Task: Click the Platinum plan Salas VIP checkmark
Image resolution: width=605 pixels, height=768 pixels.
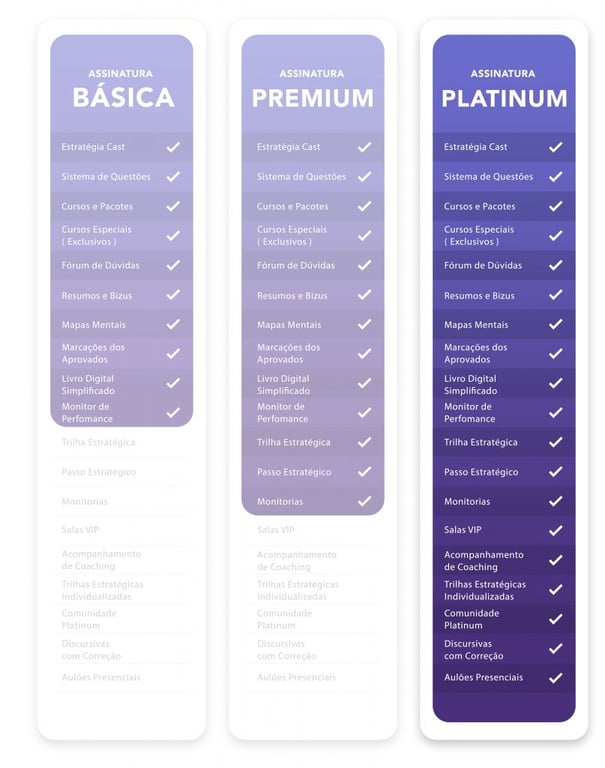Action: [555, 530]
